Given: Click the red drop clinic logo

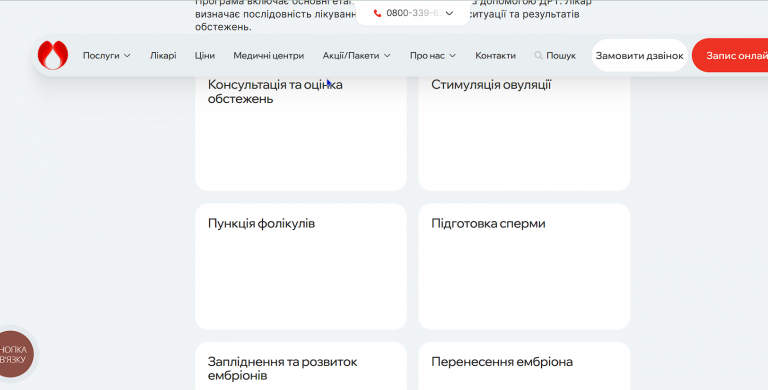Looking at the screenshot, I should coord(53,55).
